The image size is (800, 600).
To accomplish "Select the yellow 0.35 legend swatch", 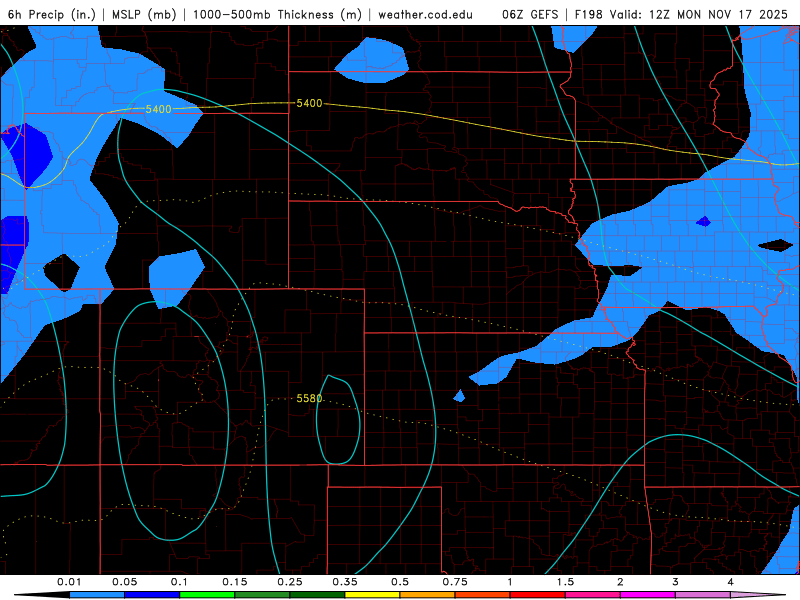I will (x=372, y=595).
